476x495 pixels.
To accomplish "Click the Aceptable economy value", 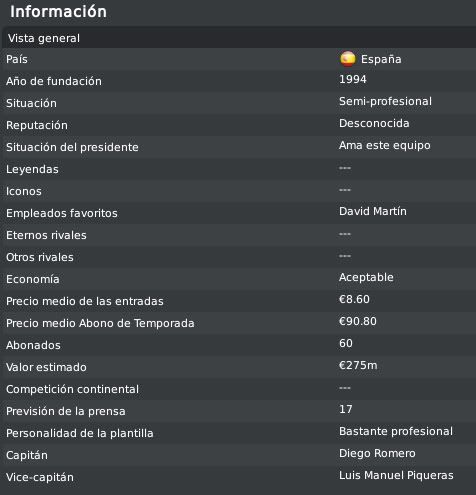I will 366,277.
